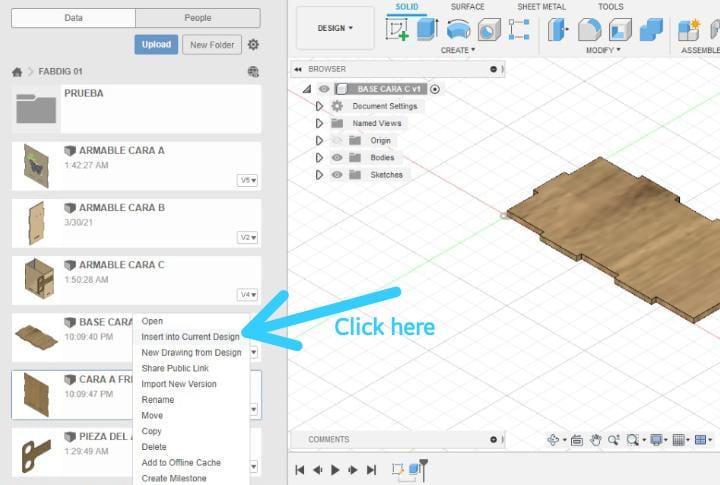Collapse the Browser panel arrows

[298, 69]
